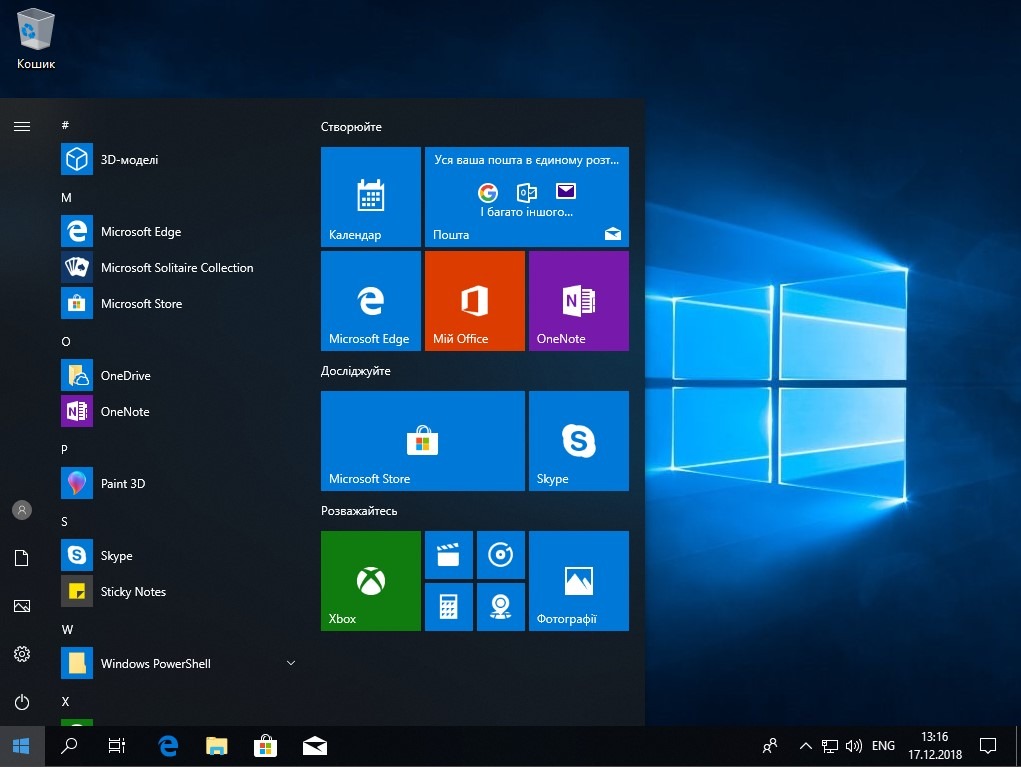Open the Microsoft Edge tile

pyautogui.click(x=371, y=301)
